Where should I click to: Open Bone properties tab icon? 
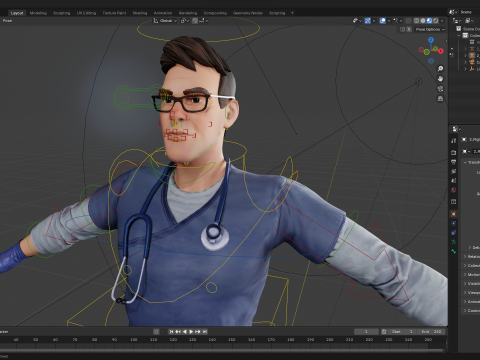tap(453, 251)
